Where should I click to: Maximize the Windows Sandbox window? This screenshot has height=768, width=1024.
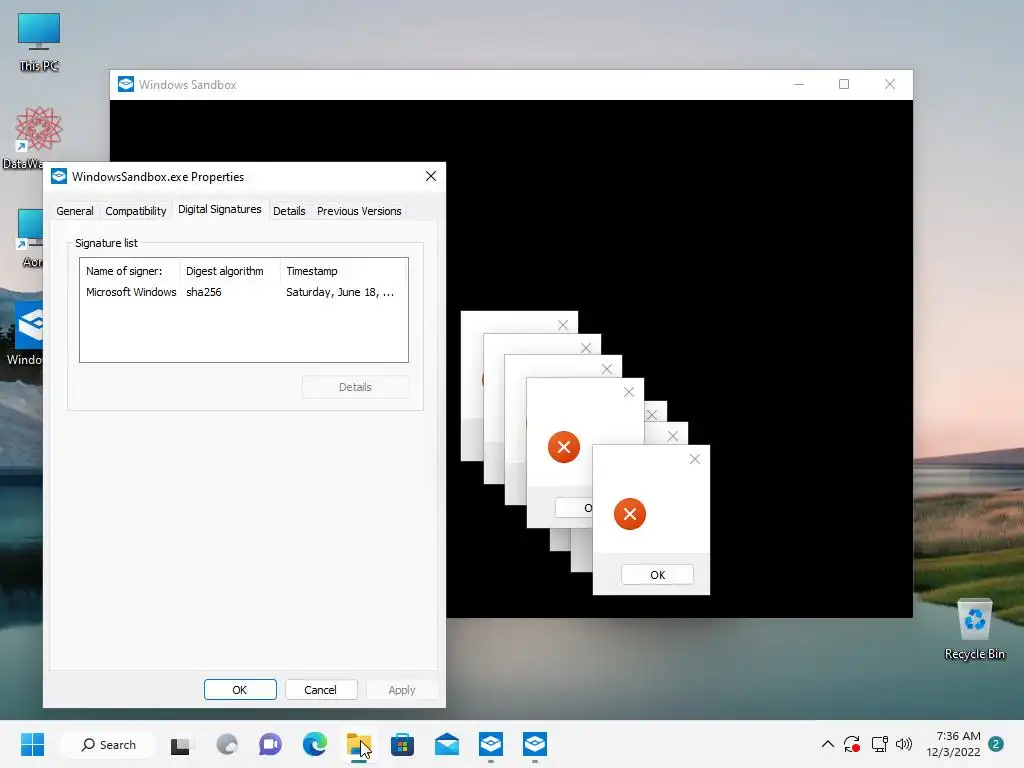coord(844,84)
